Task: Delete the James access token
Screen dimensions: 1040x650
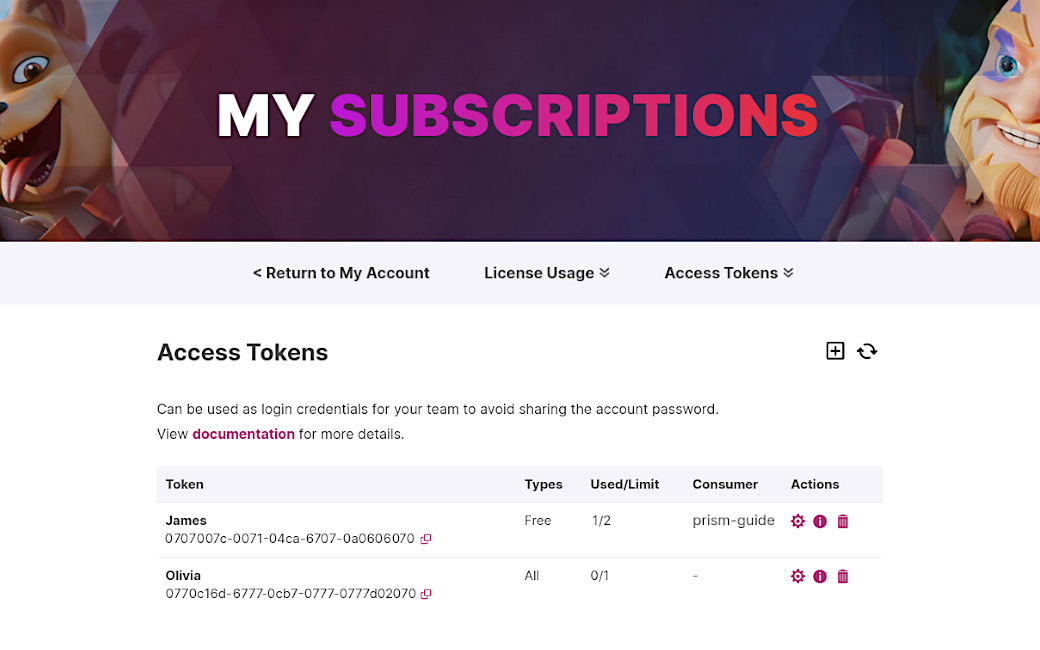Action: click(x=843, y=521)
